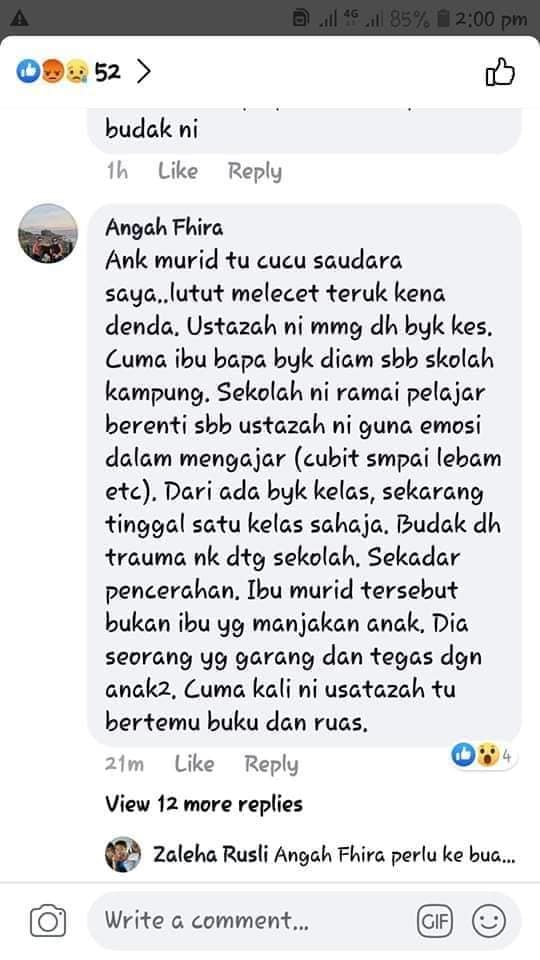The width and height of the screenshot is (540, 960).
Task: Open Zaleha Rusli's profile picture
Action: (123, 854)
